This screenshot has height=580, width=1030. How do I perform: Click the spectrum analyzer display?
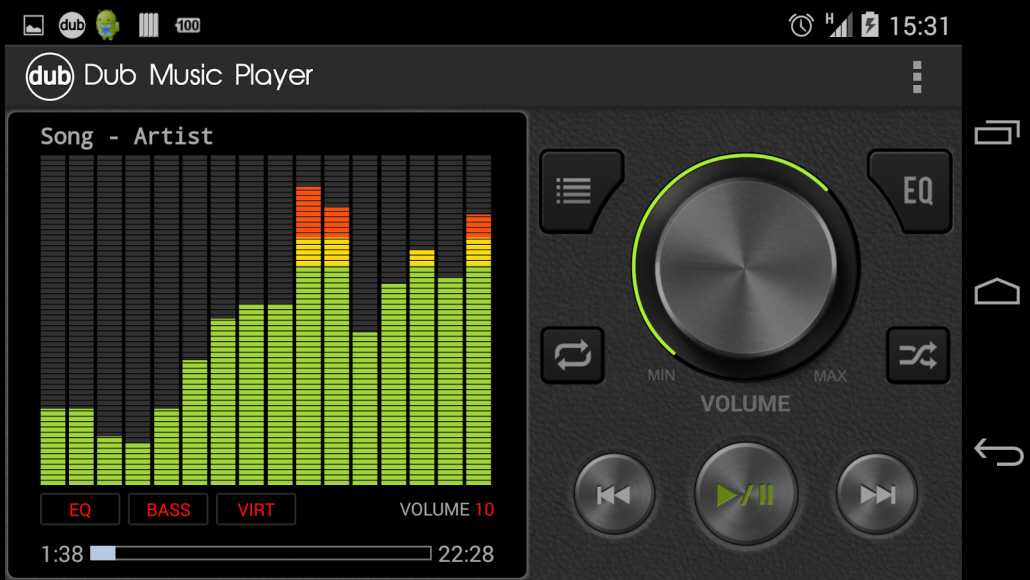click(266, 320)
